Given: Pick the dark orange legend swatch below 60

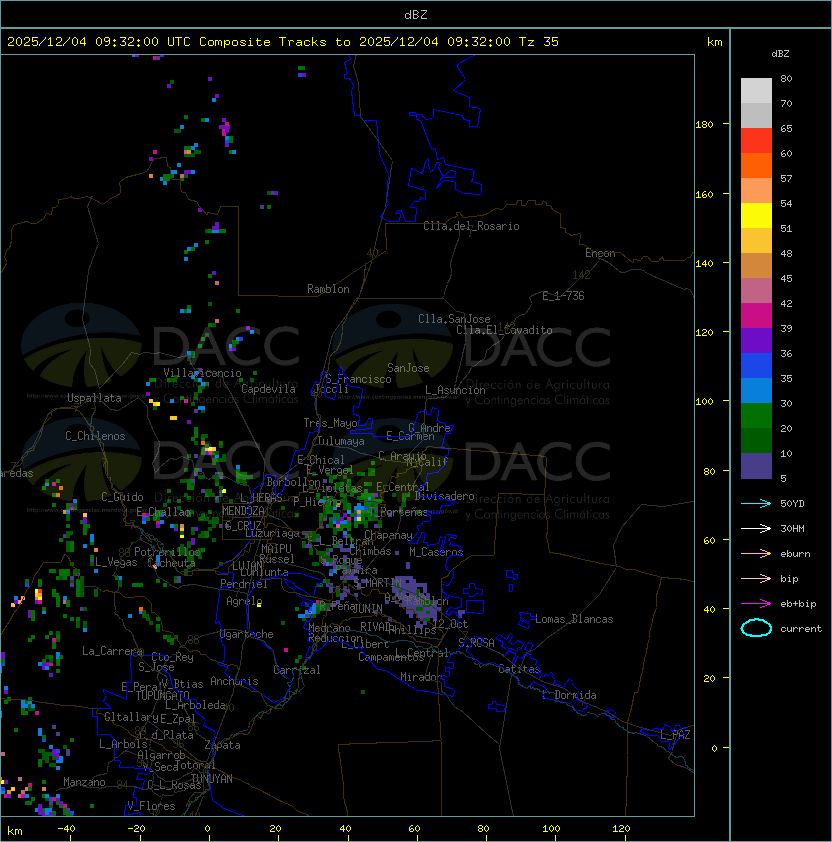Looking at the screenshot, I should coord(756,166).
